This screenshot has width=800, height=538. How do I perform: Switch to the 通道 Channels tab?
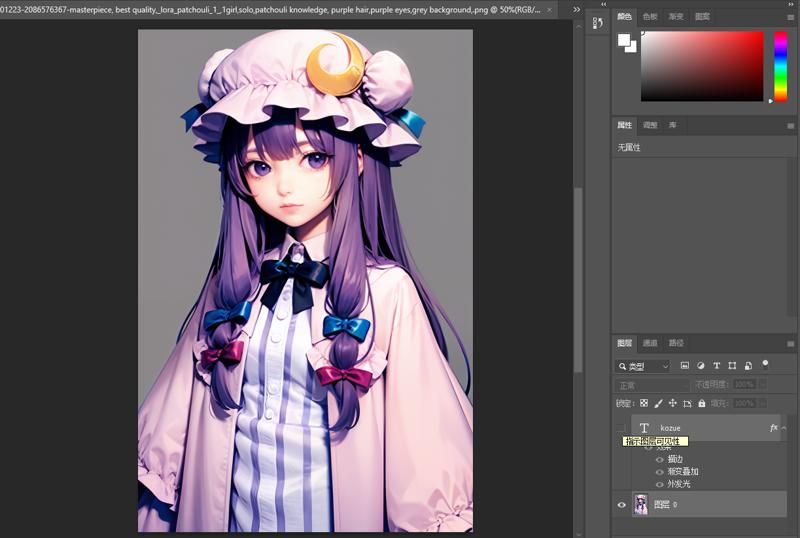coord(649,343)
